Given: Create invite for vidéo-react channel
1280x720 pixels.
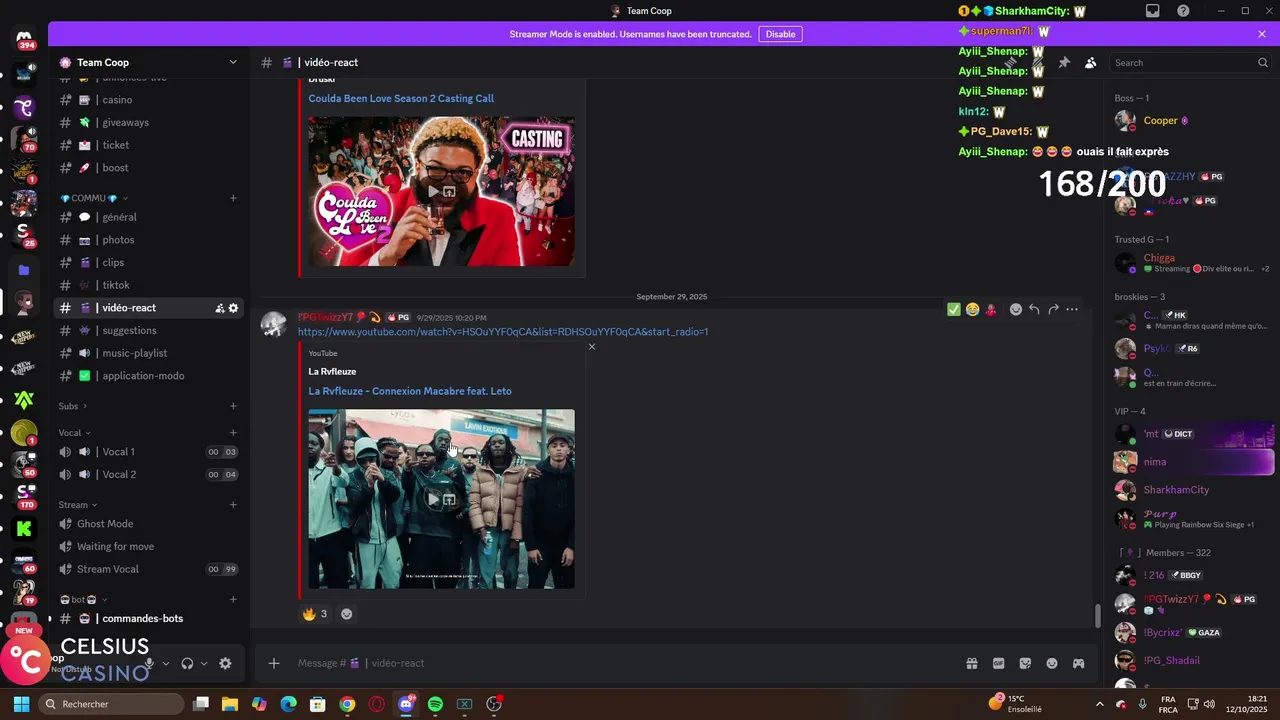Looking at the screenshot, I should coord(219,308).
